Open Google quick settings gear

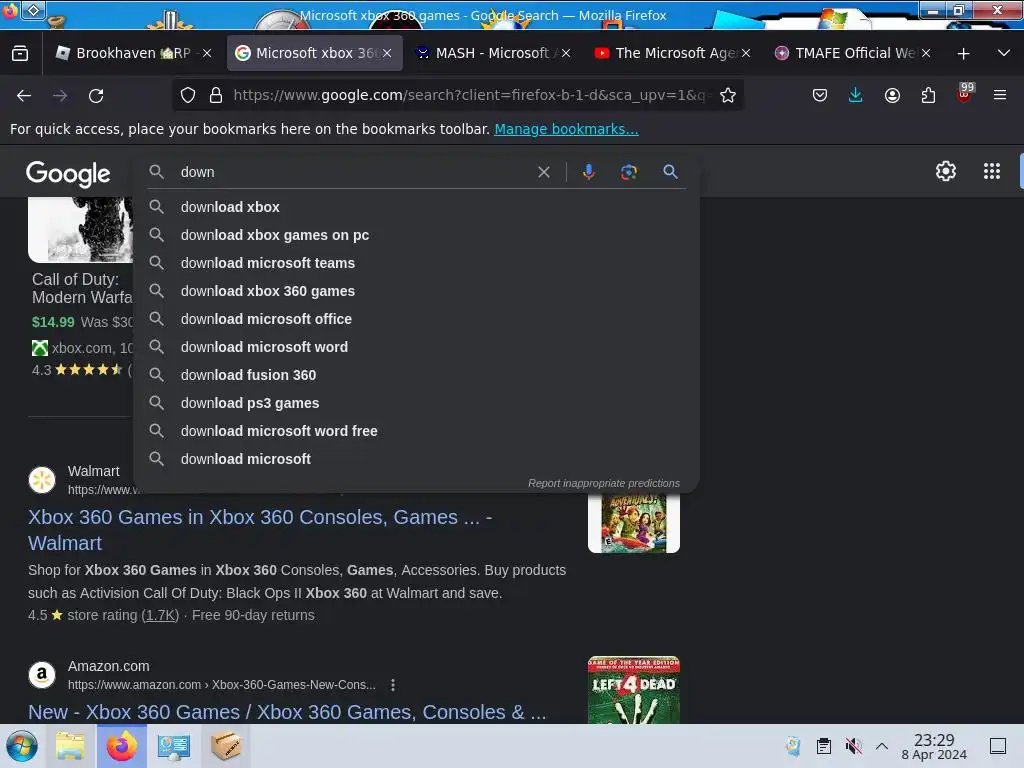coord(946,171)
